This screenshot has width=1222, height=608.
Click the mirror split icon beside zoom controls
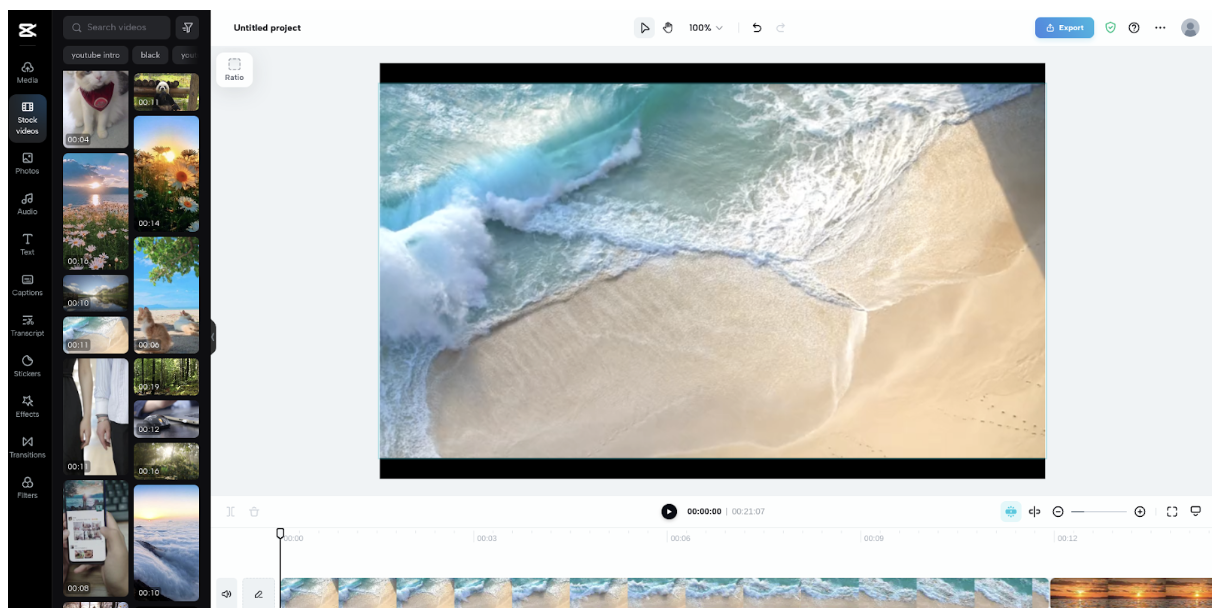(1034, 512)
